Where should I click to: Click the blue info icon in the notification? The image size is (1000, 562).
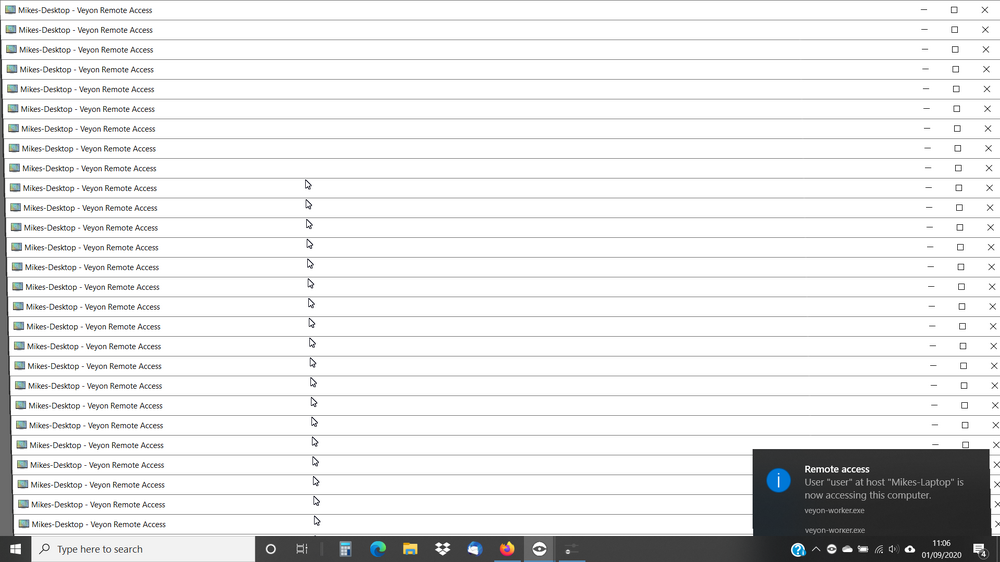coord(778,480)
